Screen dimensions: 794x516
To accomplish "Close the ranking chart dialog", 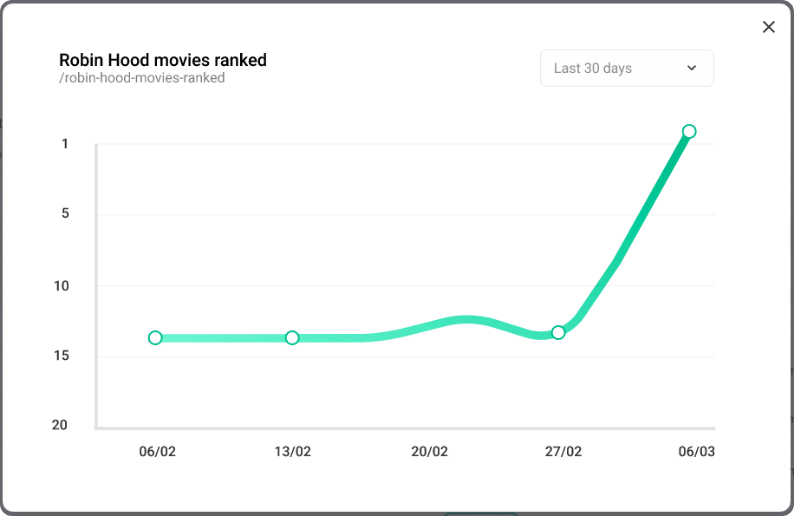I will point(768,27).
